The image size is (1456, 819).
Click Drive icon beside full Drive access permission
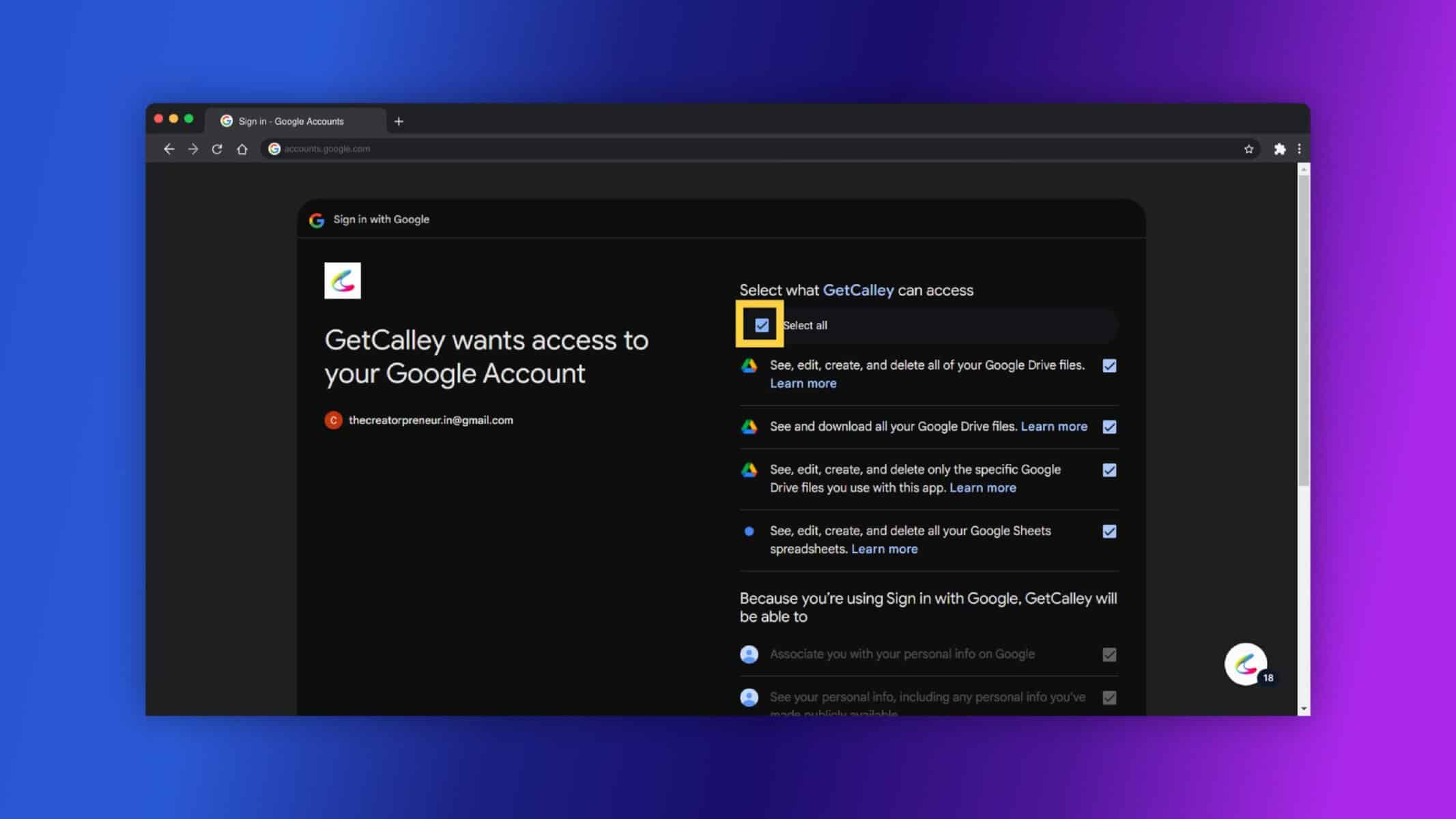[x=749, y=366]
